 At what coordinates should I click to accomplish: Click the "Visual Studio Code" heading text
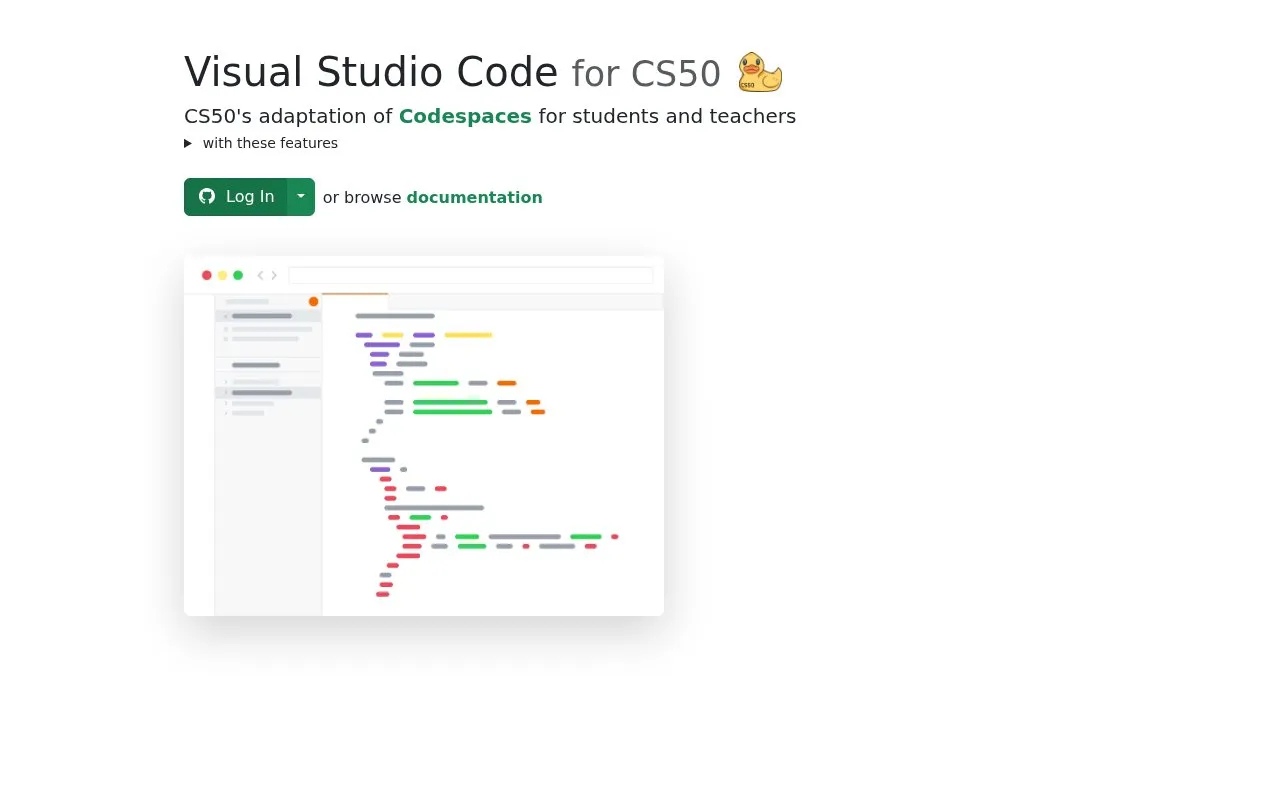coord(371,72)
